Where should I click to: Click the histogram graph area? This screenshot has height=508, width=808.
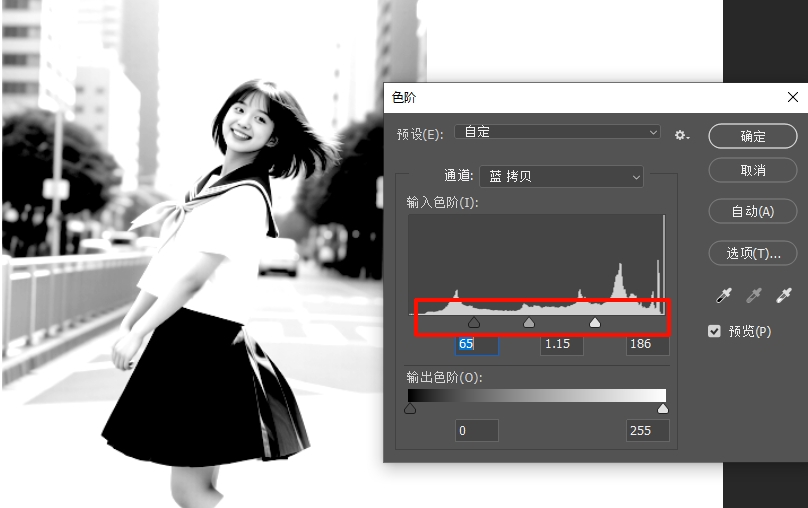pyautogui.click(x=536, y=264)
